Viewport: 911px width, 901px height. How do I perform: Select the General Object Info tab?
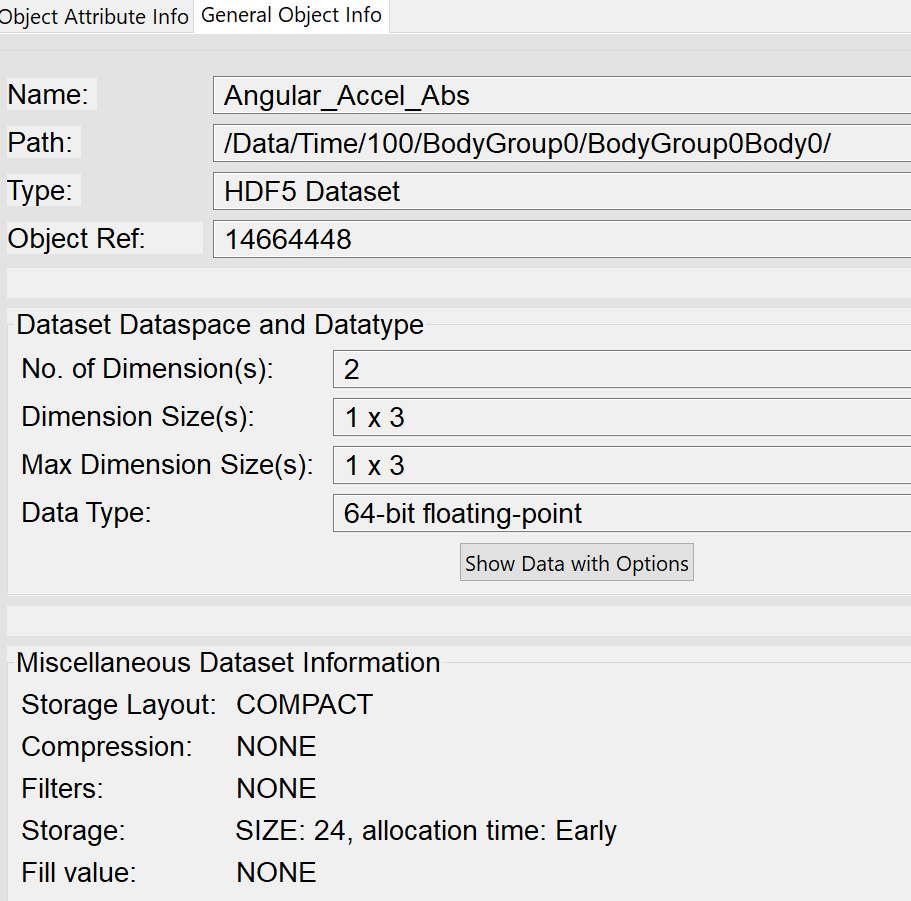[x=291, y=16]
